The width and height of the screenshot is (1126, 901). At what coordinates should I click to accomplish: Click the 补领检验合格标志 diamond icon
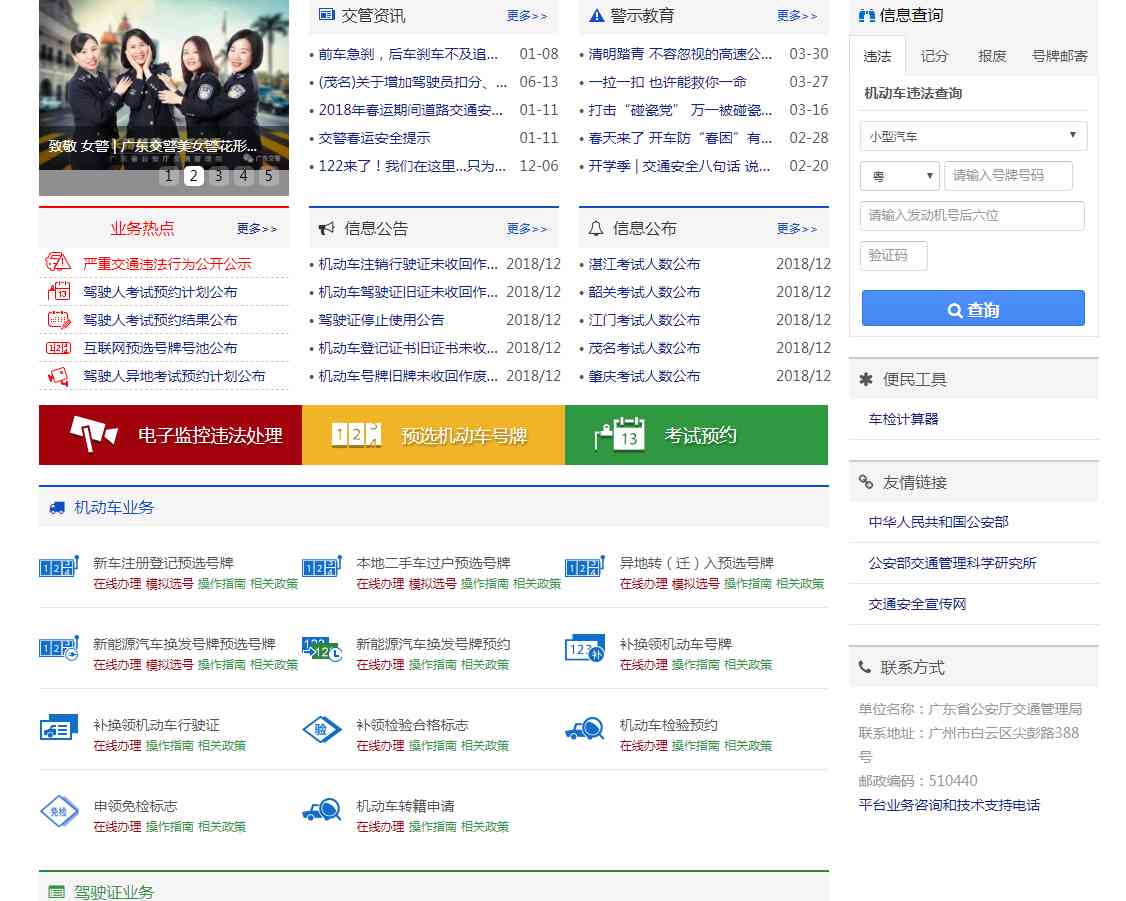point(321,729)
